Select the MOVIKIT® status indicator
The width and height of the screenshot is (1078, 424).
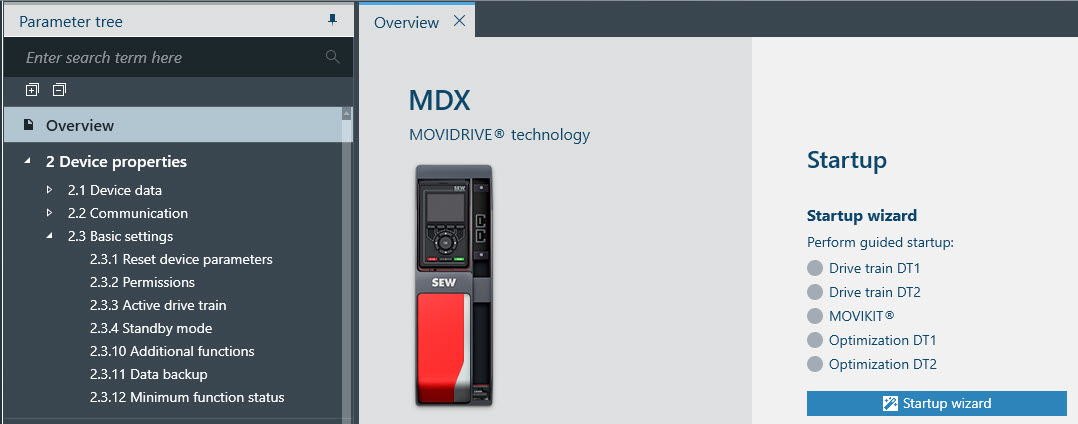[x=815, y=317]
